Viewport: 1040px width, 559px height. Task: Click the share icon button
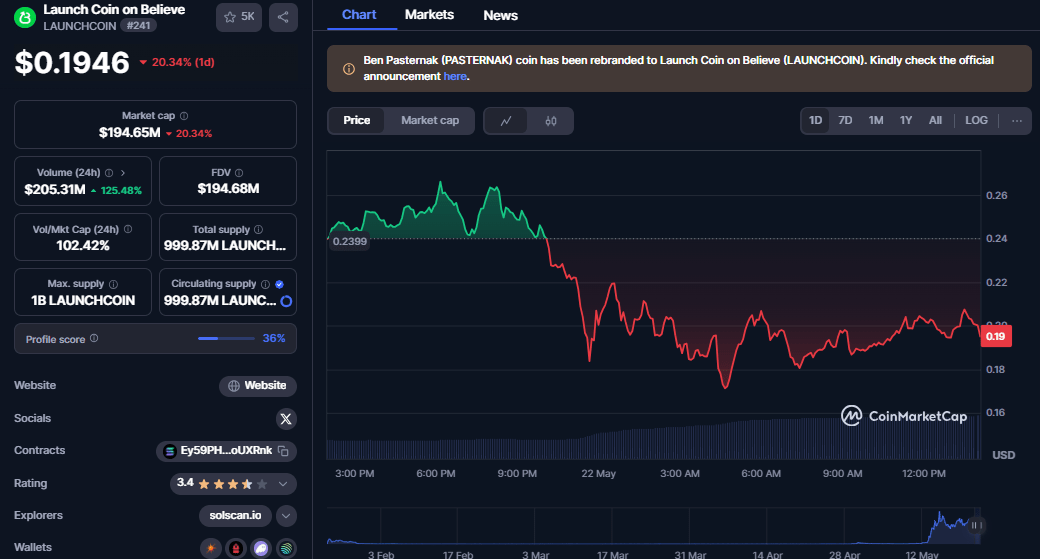pos(283,17)
